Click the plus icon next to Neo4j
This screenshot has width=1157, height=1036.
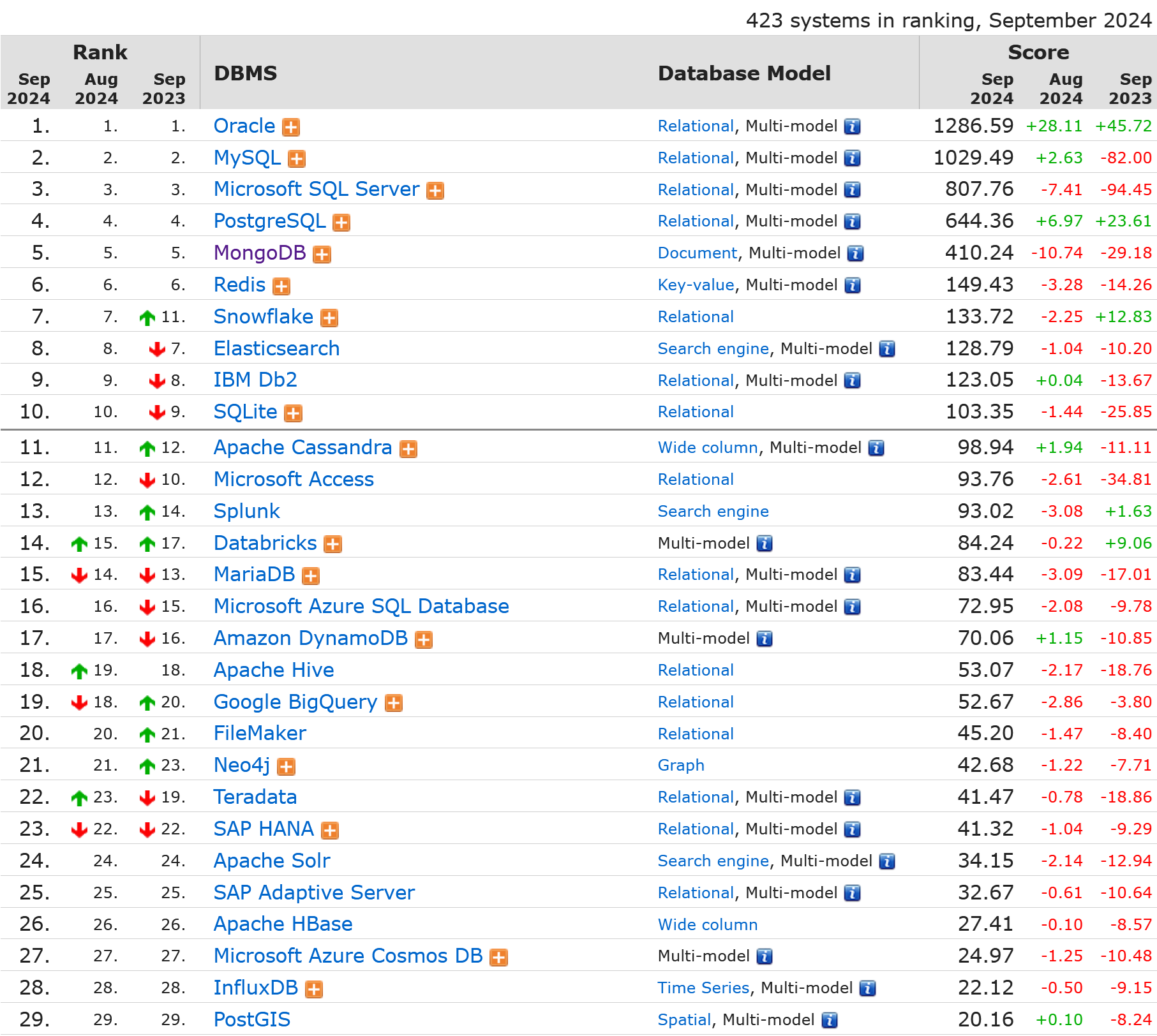pos(287,767)
